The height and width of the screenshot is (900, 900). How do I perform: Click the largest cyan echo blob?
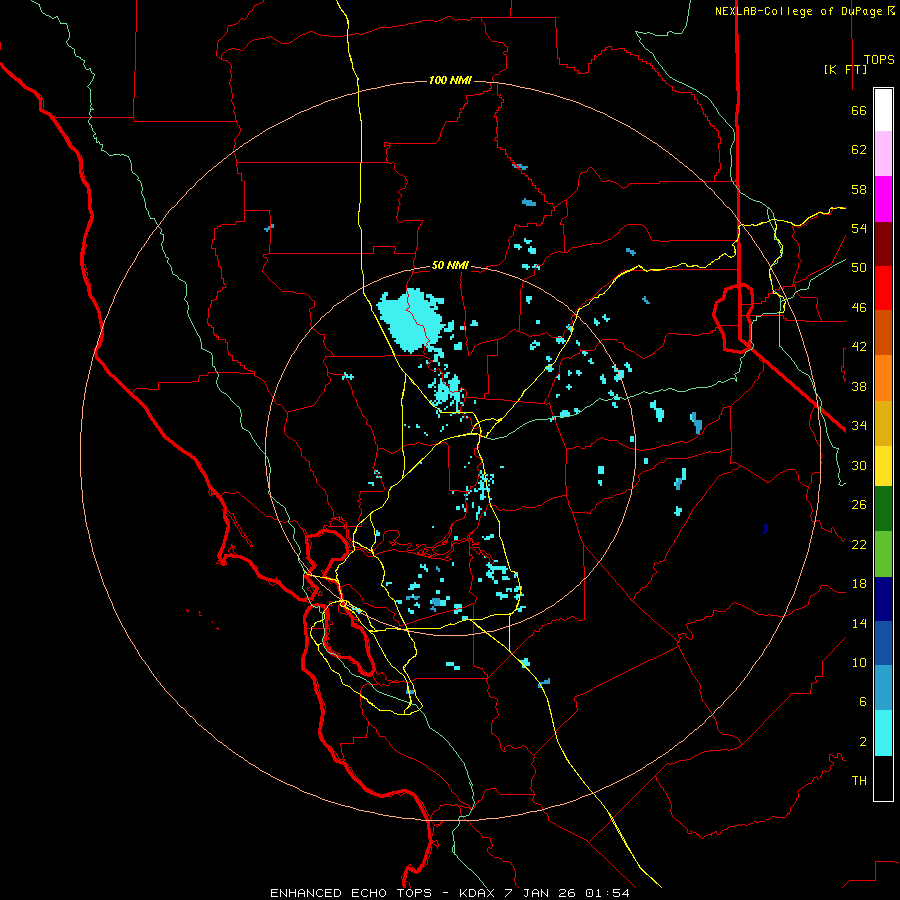tap(412, 319)
